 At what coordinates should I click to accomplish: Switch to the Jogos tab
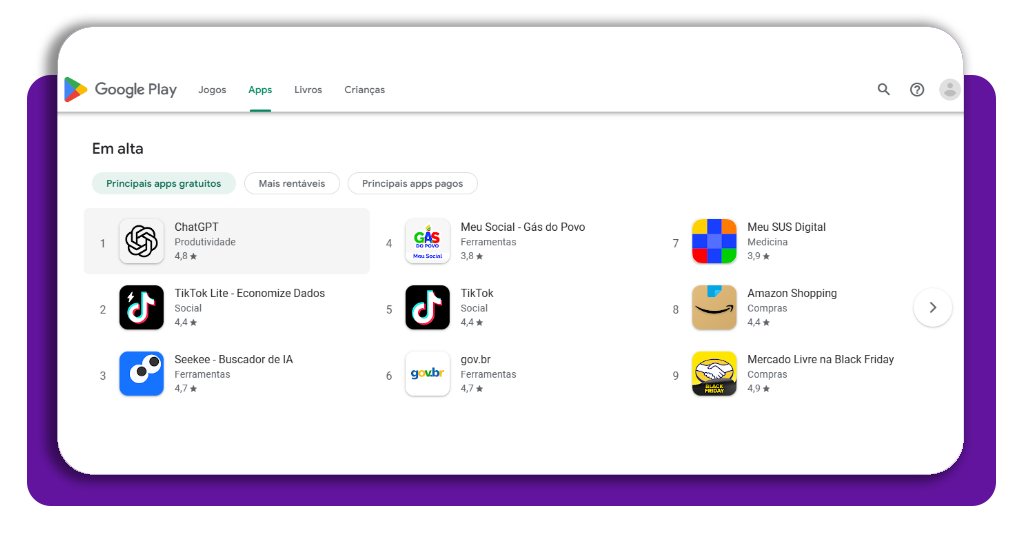pyautogui.click(x=212, y=90)
